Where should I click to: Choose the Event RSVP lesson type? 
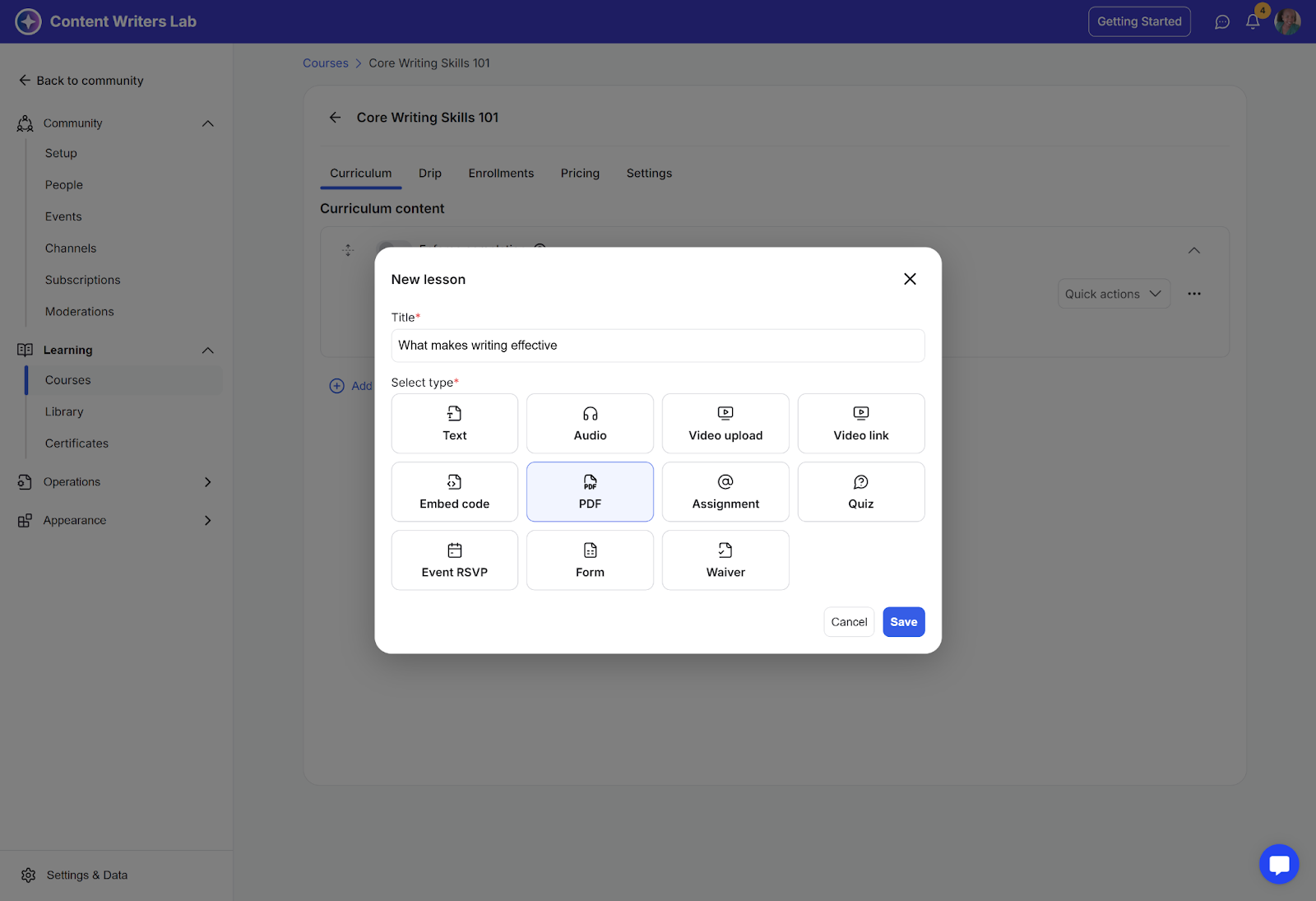pyautogui.click(x=454, y=560)
